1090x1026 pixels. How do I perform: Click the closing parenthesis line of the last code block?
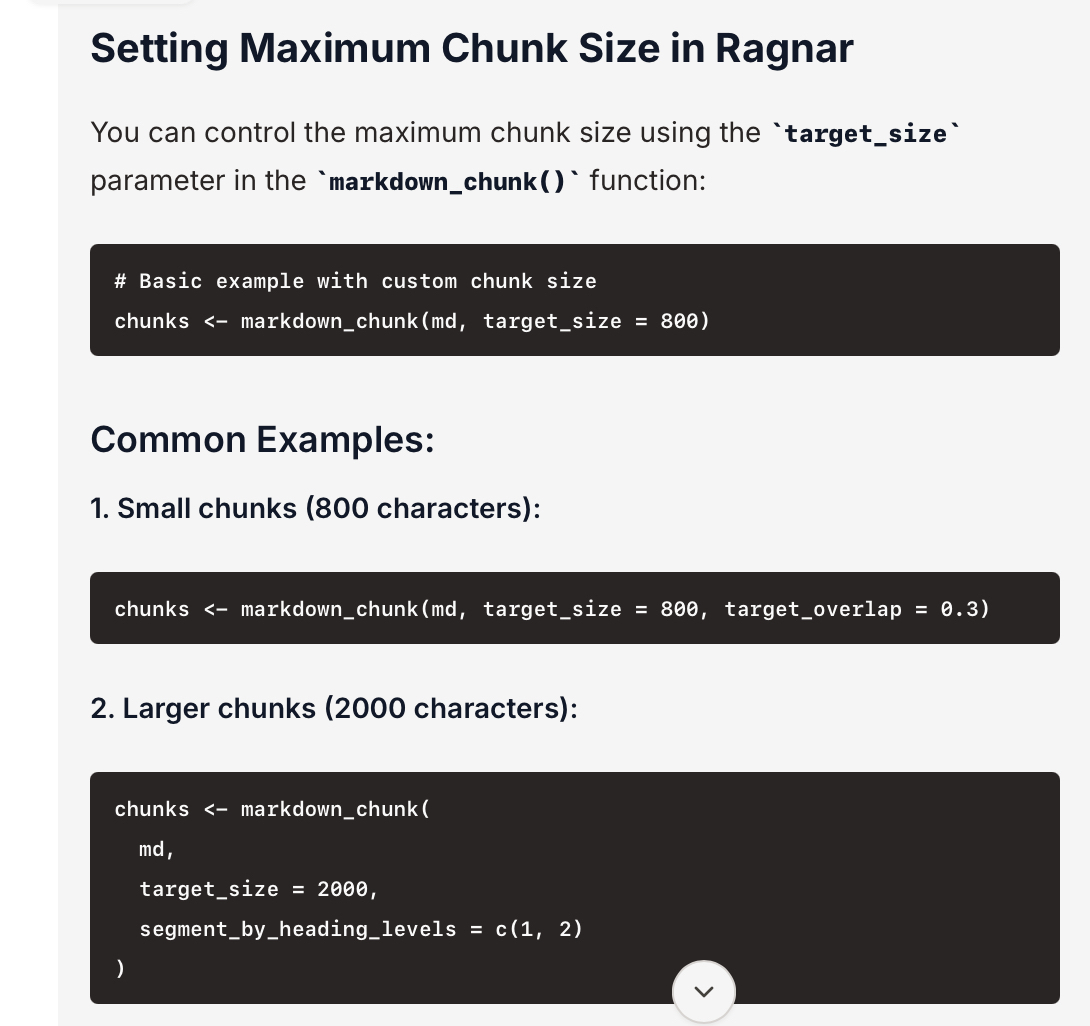tap(120, 969)
